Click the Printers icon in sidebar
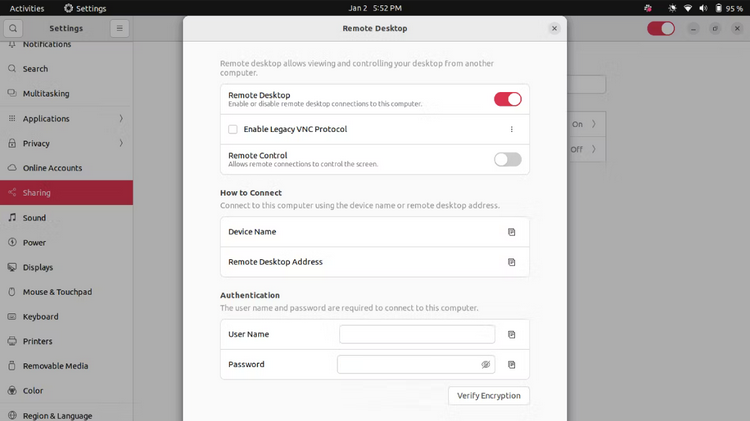This screenshot has height=421, width=750. tap(12, 341)
